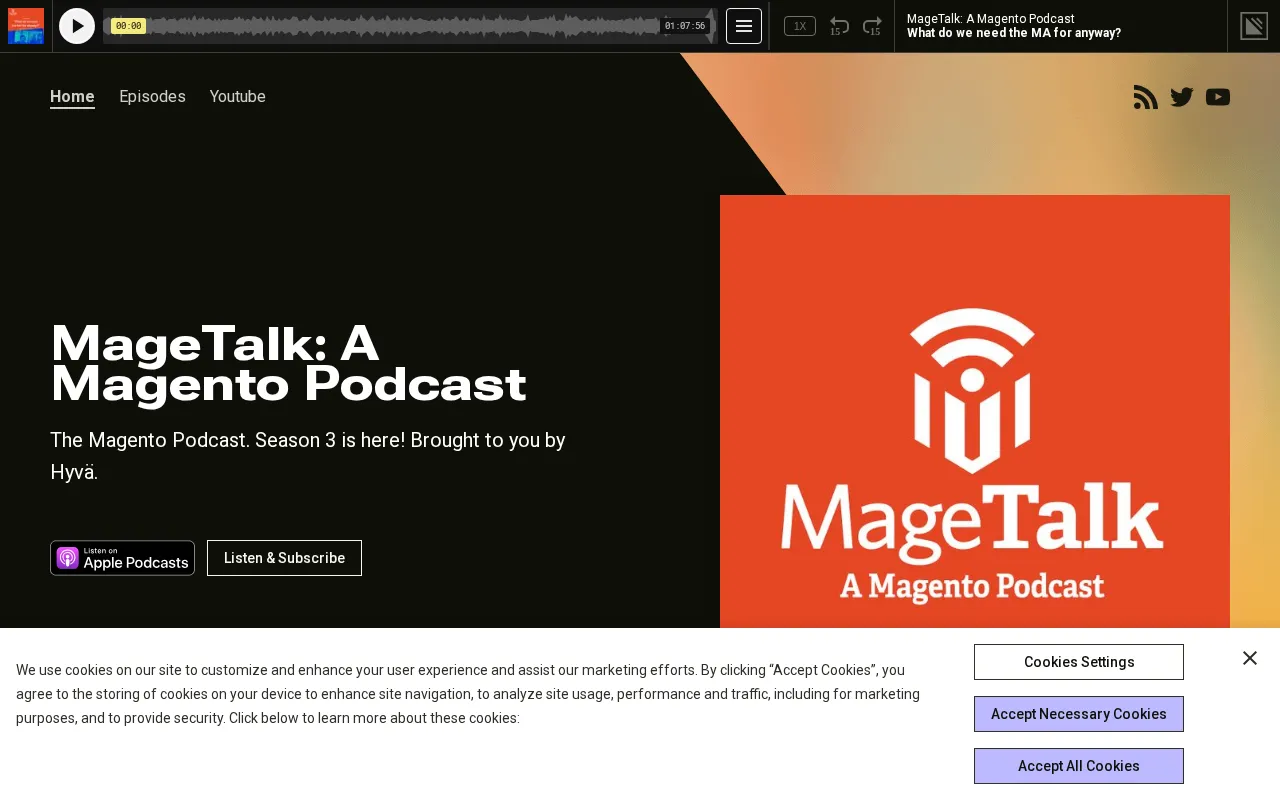
Task: Click the 01:07:56 duration label
Action: pyautogui.click(x=685, y=26)
